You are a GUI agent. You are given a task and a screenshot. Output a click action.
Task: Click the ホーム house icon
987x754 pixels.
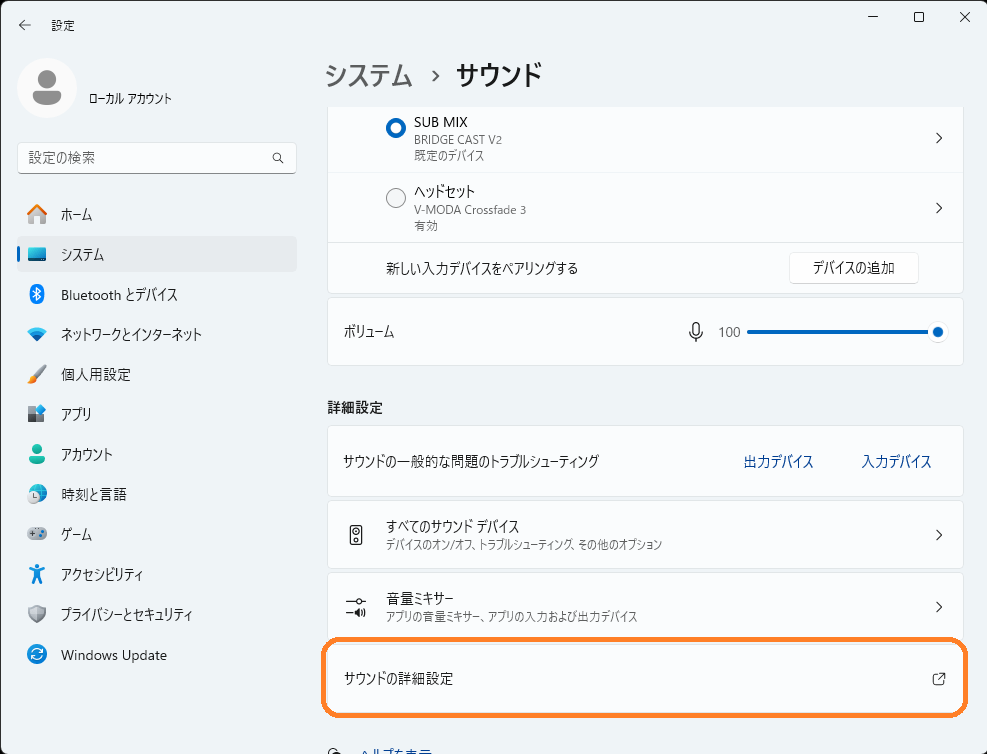37,215
